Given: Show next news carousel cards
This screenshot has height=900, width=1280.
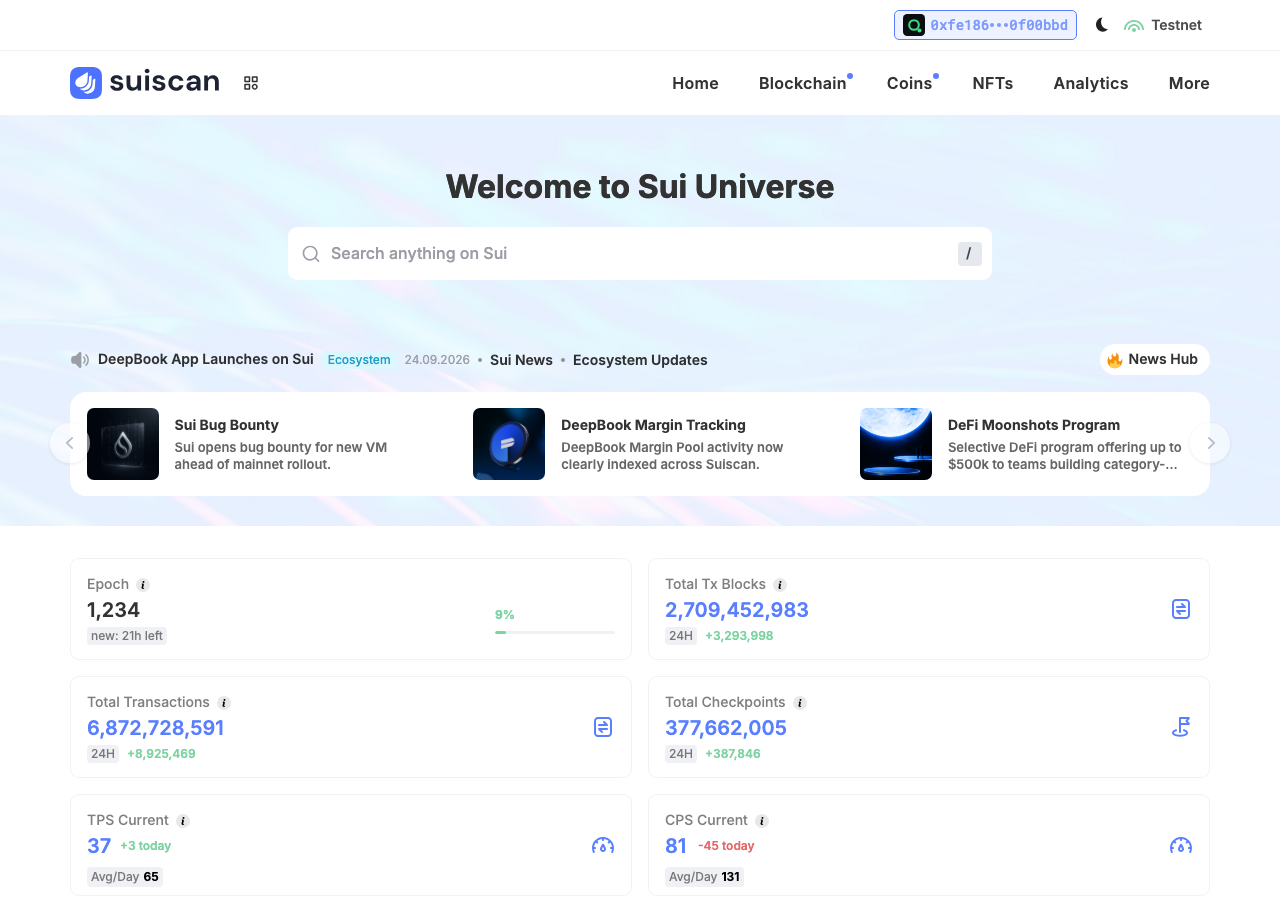Looking at the screenshot, I should pyautogui.click(x=1211, y=443).
